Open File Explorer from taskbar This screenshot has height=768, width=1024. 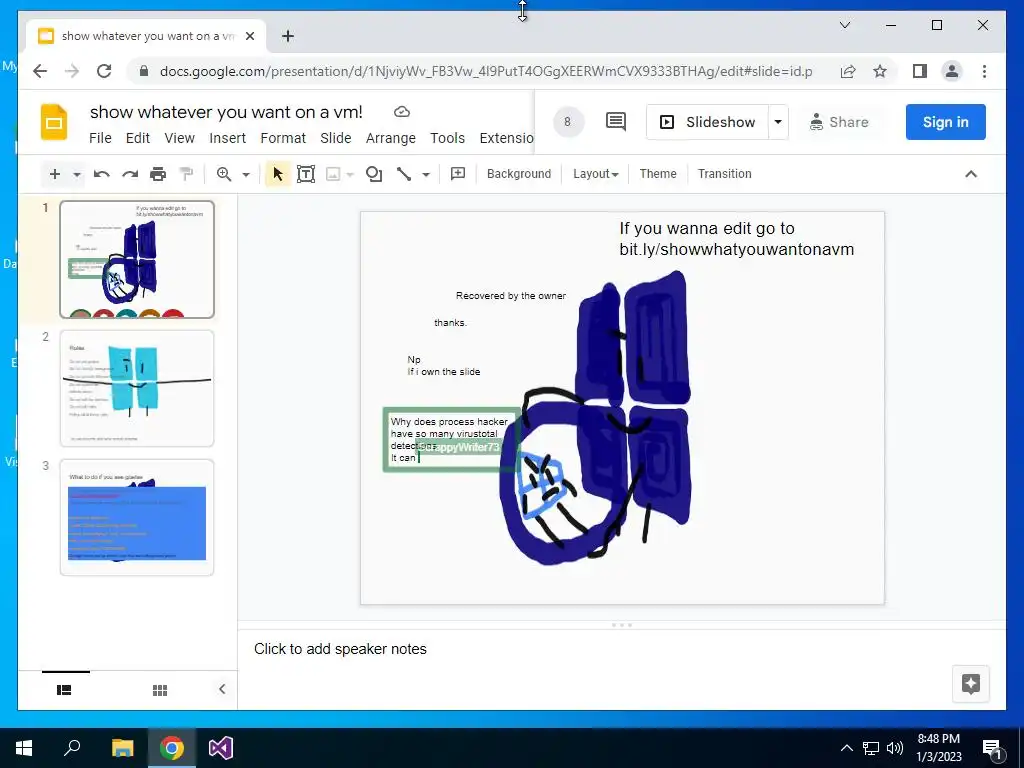click(x=122, y=748)
